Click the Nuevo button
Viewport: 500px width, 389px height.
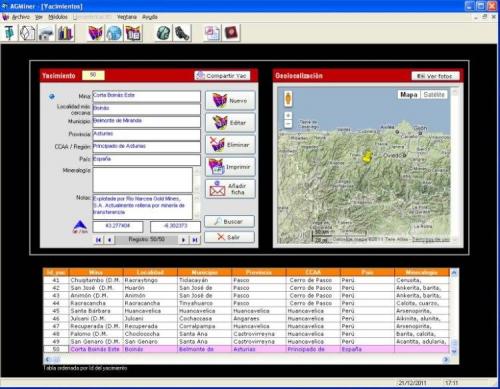[x=230, y=100]
